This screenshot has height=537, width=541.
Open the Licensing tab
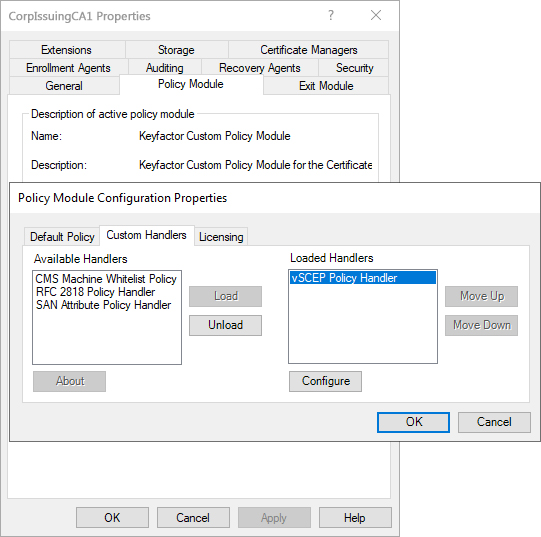click(x=221, y=237)
